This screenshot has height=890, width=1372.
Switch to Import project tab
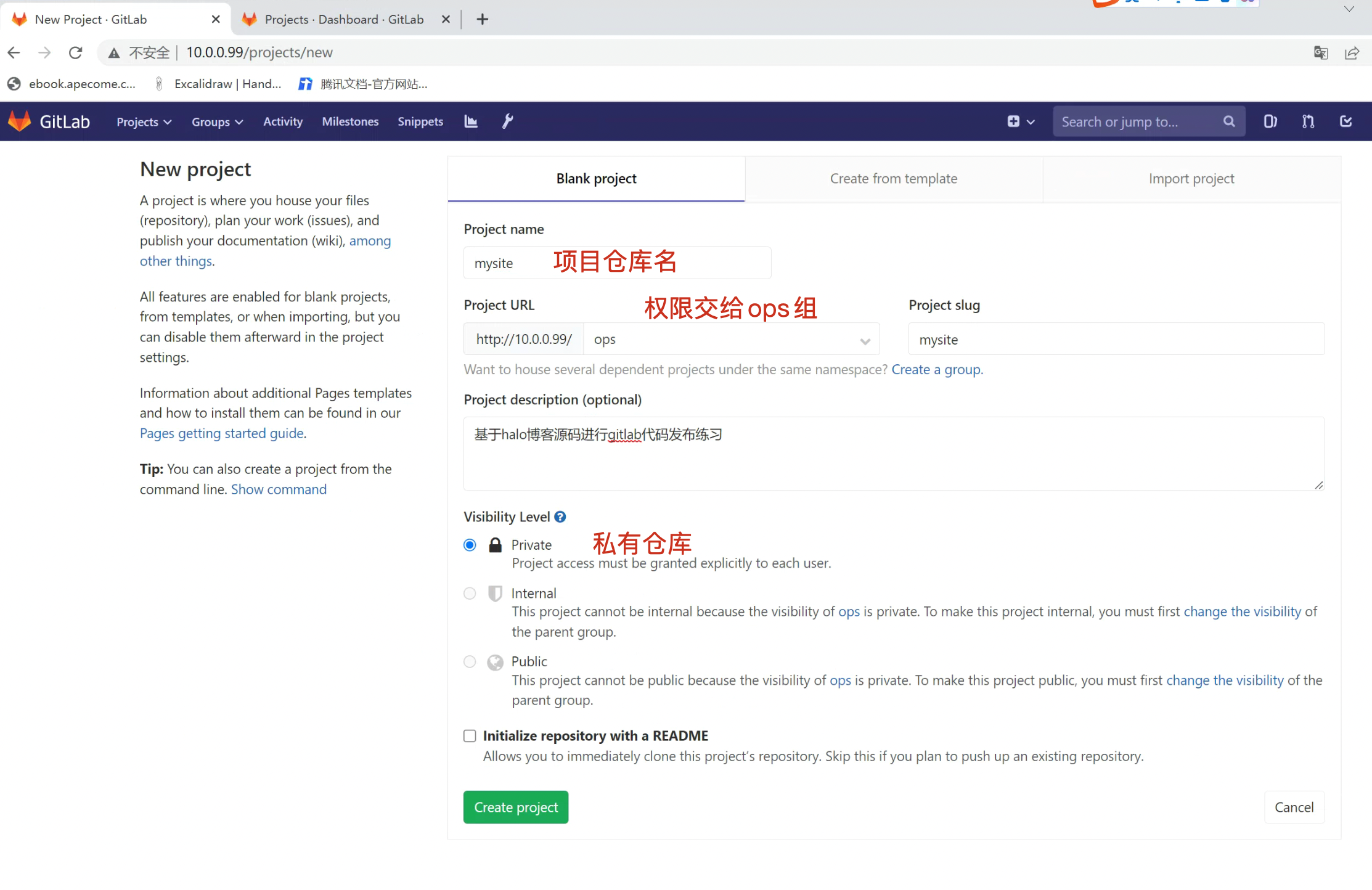click(1191, 179)
